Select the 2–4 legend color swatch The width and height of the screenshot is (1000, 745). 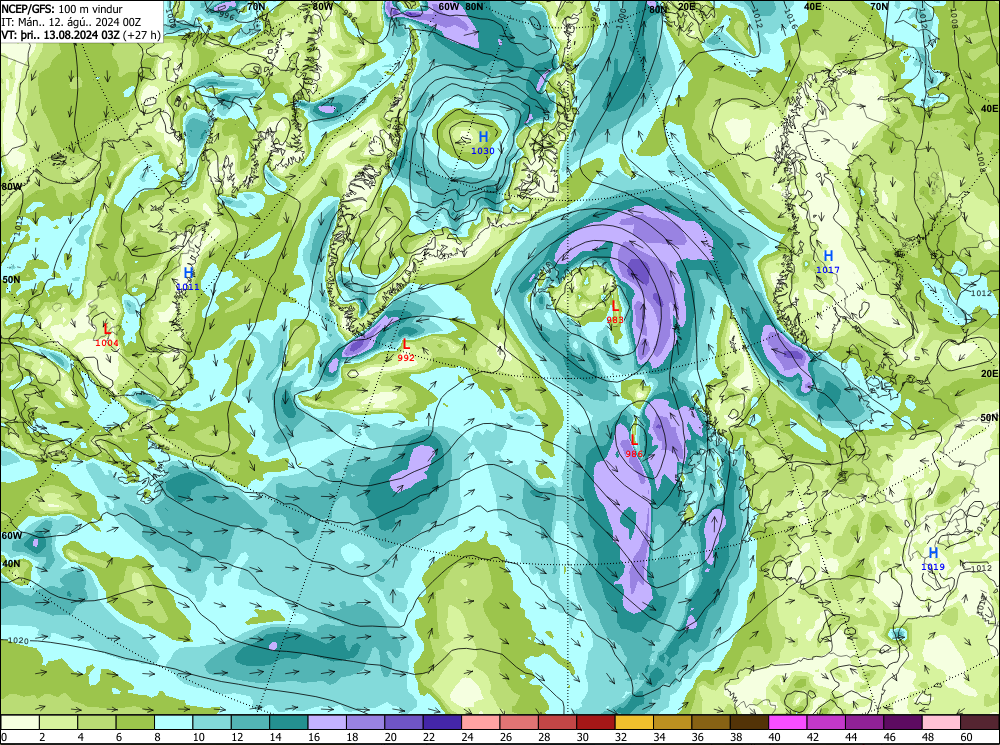[59, 722]
